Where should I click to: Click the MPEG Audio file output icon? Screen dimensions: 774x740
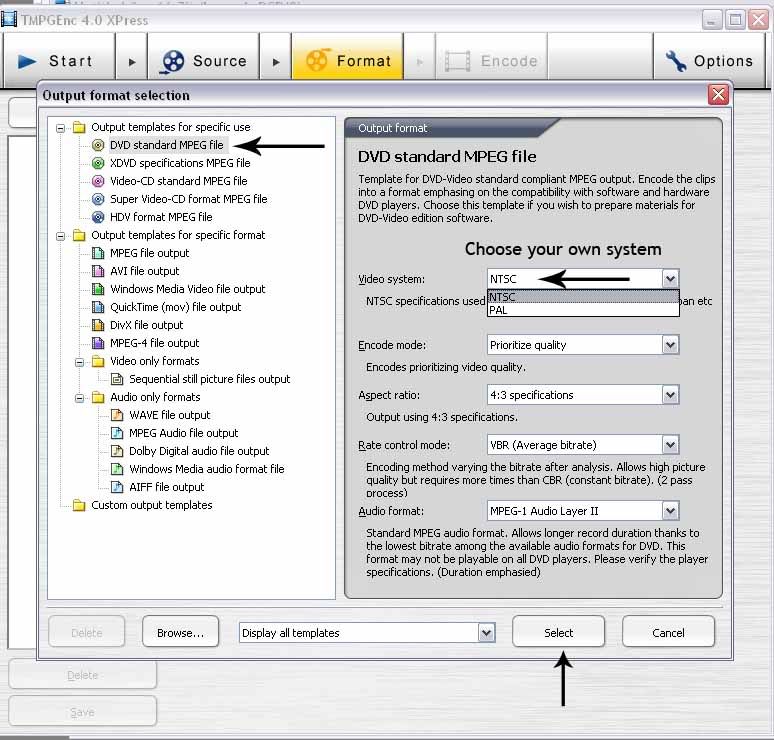[117, 433]
